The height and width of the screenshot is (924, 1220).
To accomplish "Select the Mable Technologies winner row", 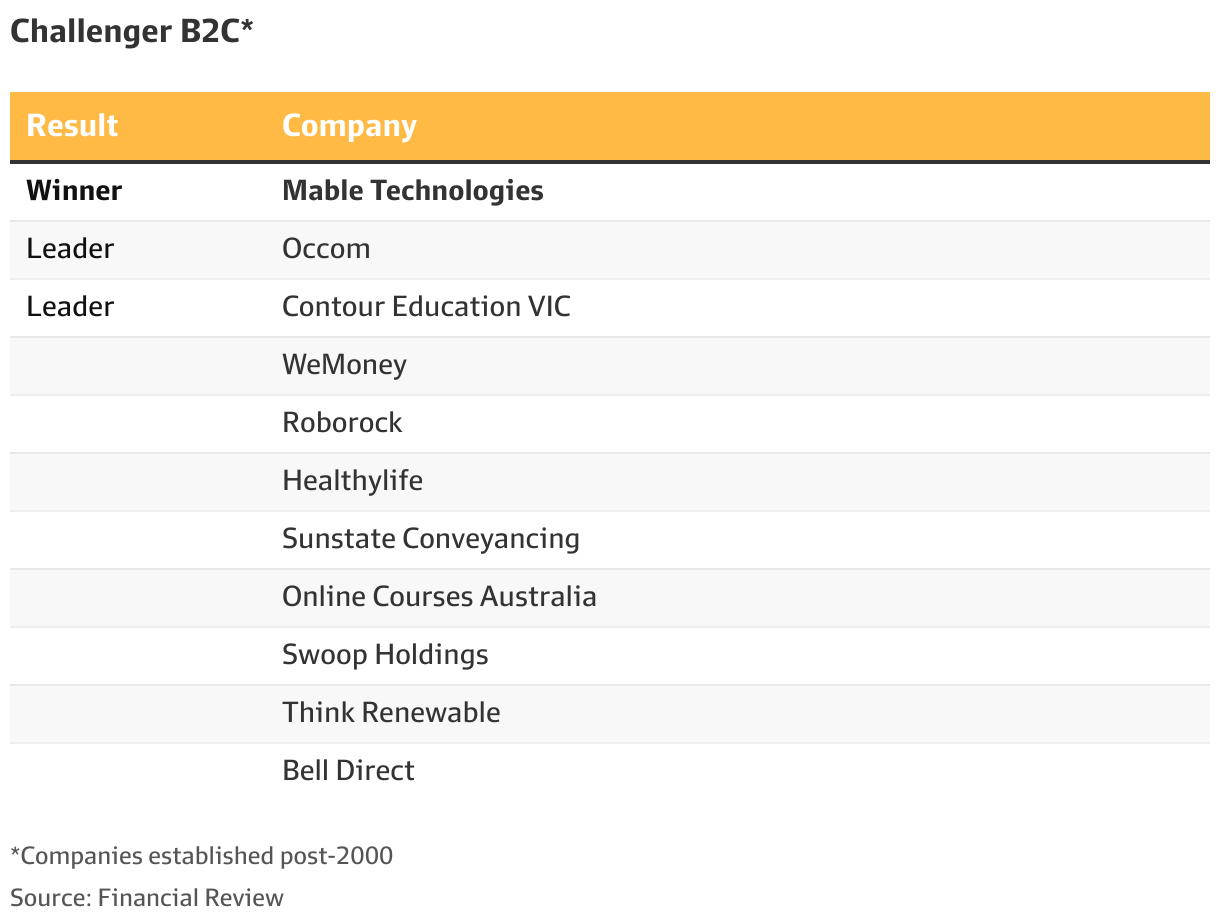I will [x=610, y=191].
